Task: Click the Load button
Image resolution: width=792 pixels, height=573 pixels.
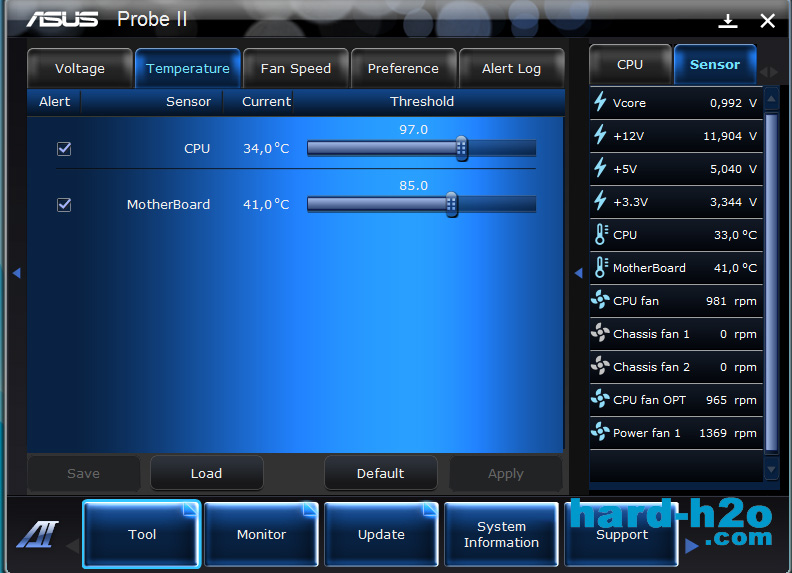Action: 207,473
